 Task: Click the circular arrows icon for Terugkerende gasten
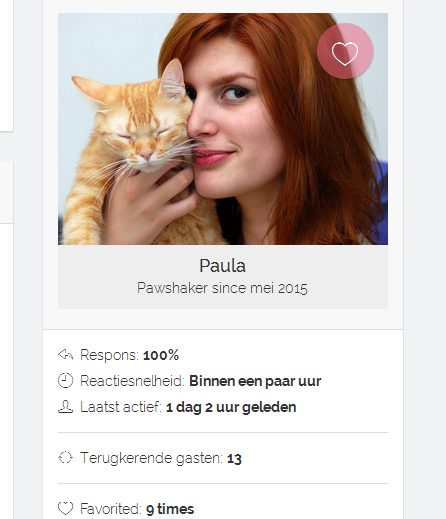click(65, 457)
